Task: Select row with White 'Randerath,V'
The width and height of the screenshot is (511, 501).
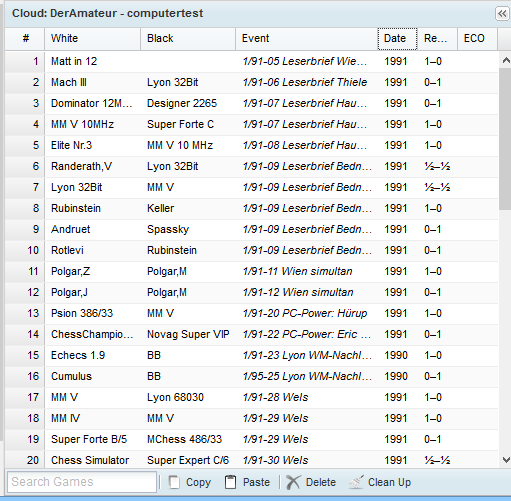Action: [x=251, y=166]
